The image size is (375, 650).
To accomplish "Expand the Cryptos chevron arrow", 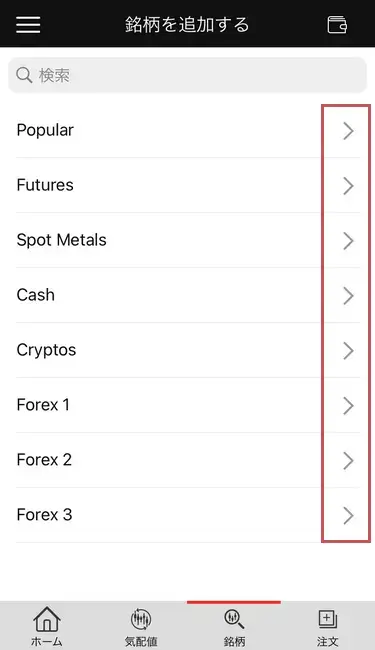I will tap(348, 351).
